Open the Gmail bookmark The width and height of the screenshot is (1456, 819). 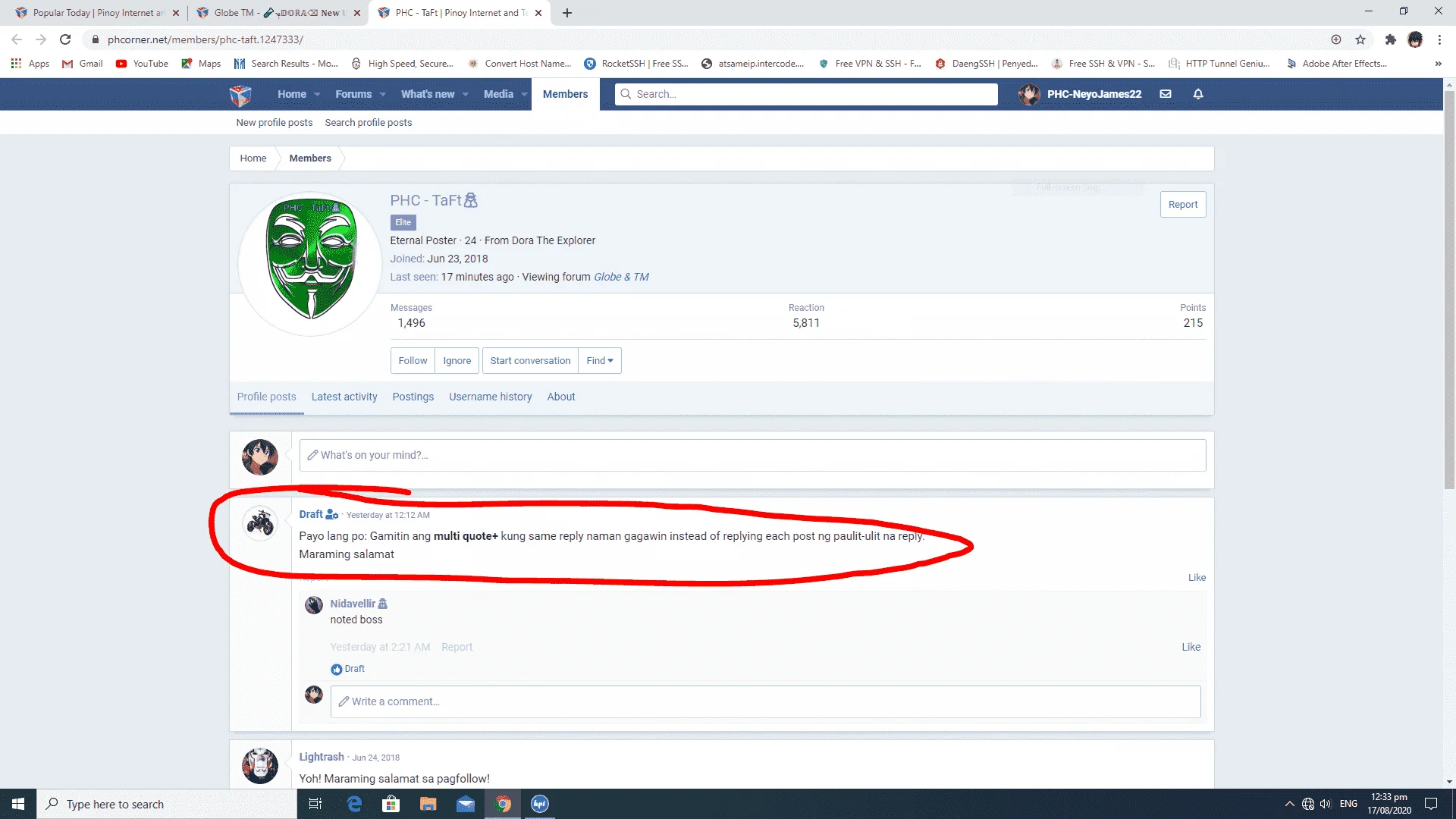pyautogui.click(x=83, y=64)
